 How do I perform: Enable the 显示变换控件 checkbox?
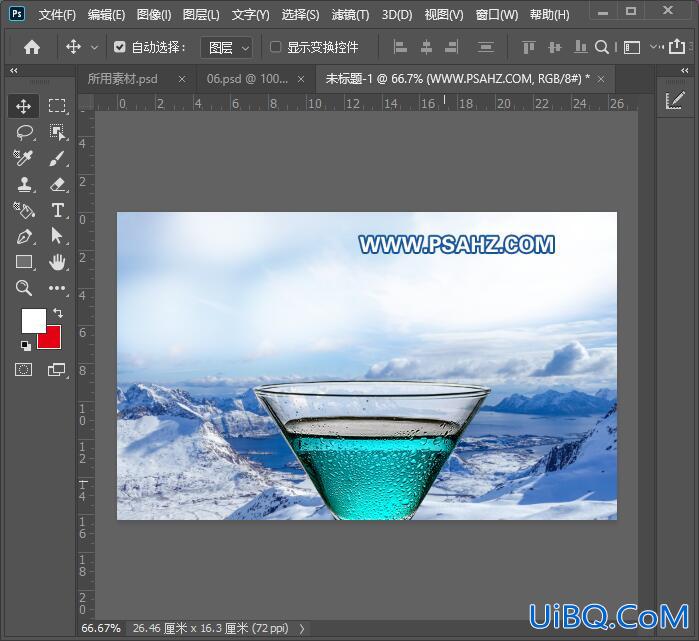[x=275, y=47]
